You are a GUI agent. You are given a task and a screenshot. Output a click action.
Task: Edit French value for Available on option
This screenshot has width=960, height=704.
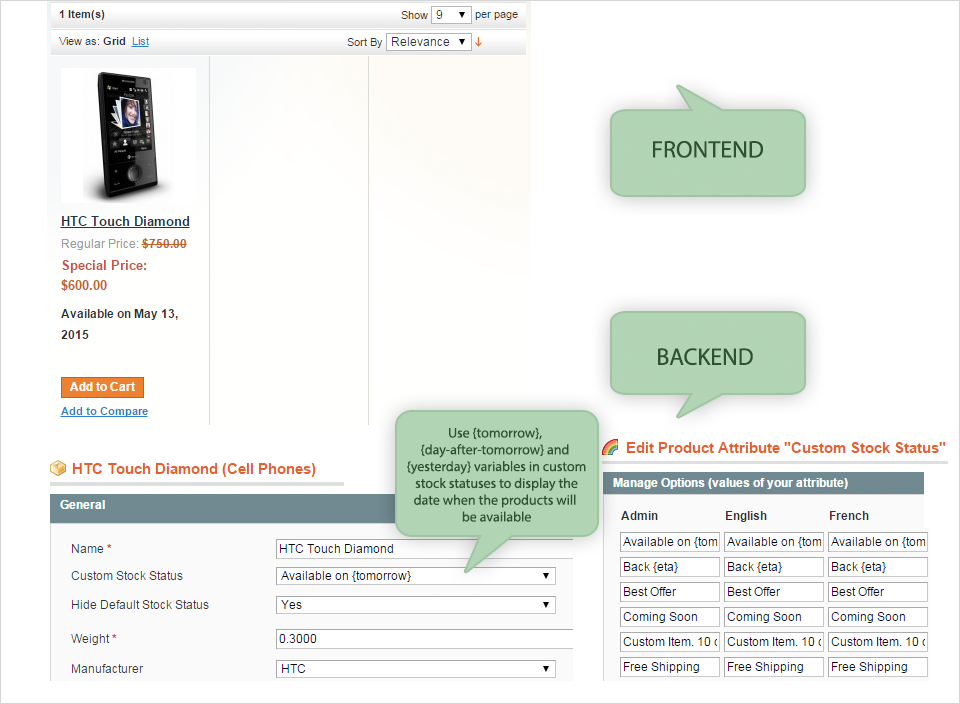[x=878, y=542]
